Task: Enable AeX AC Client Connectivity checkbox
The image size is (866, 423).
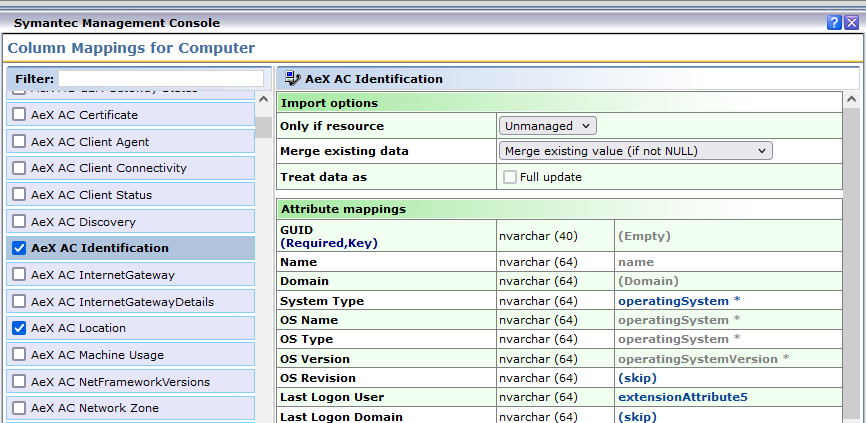Action: point(19,168)
